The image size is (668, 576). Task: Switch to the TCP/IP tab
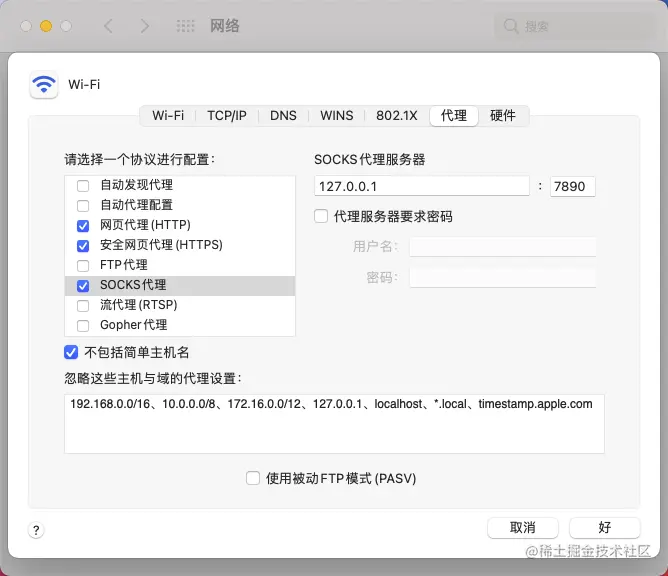pyautogui.click(x=227, y=115)
